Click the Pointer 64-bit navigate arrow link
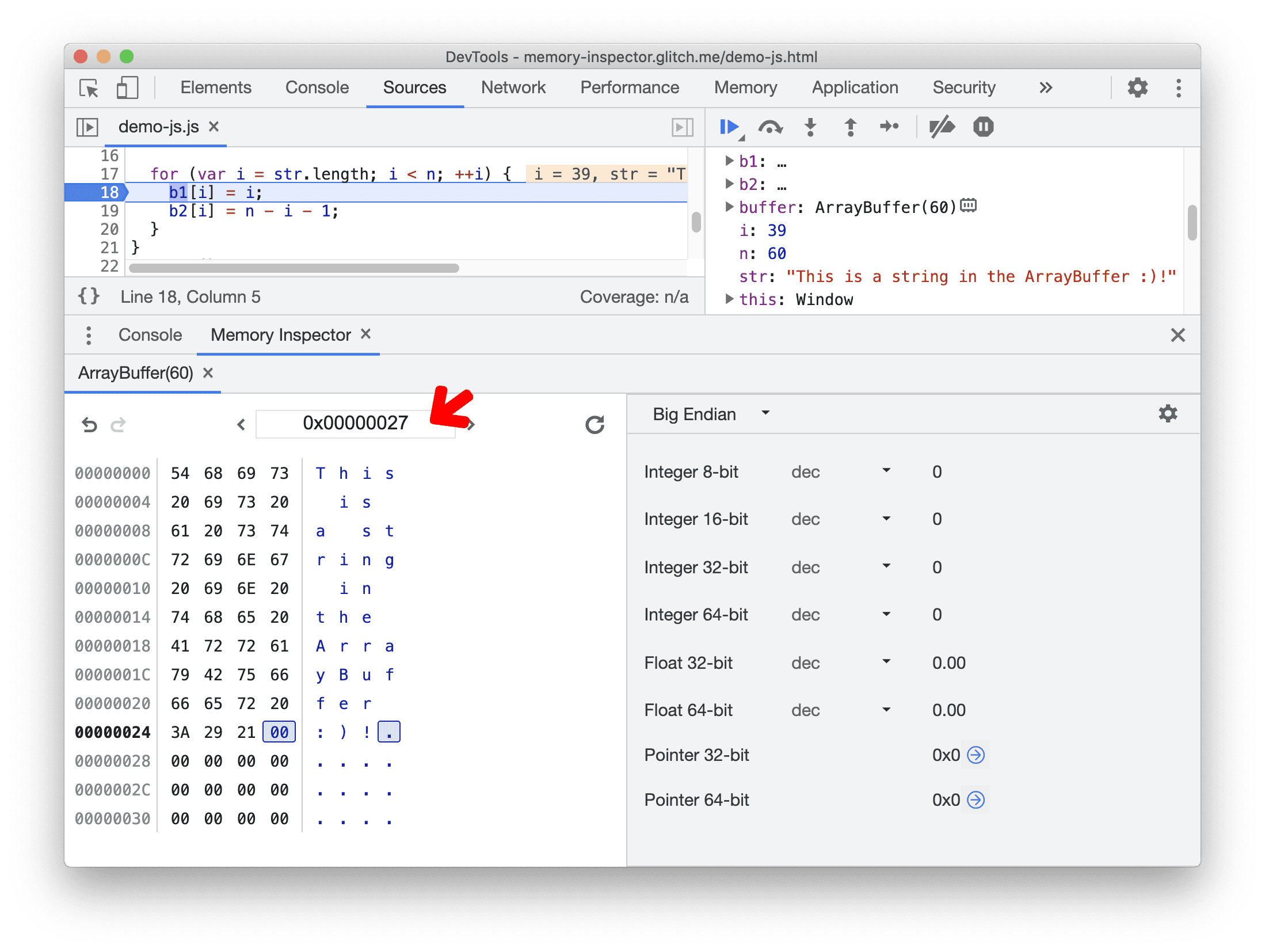 click(x=981, y=797)
